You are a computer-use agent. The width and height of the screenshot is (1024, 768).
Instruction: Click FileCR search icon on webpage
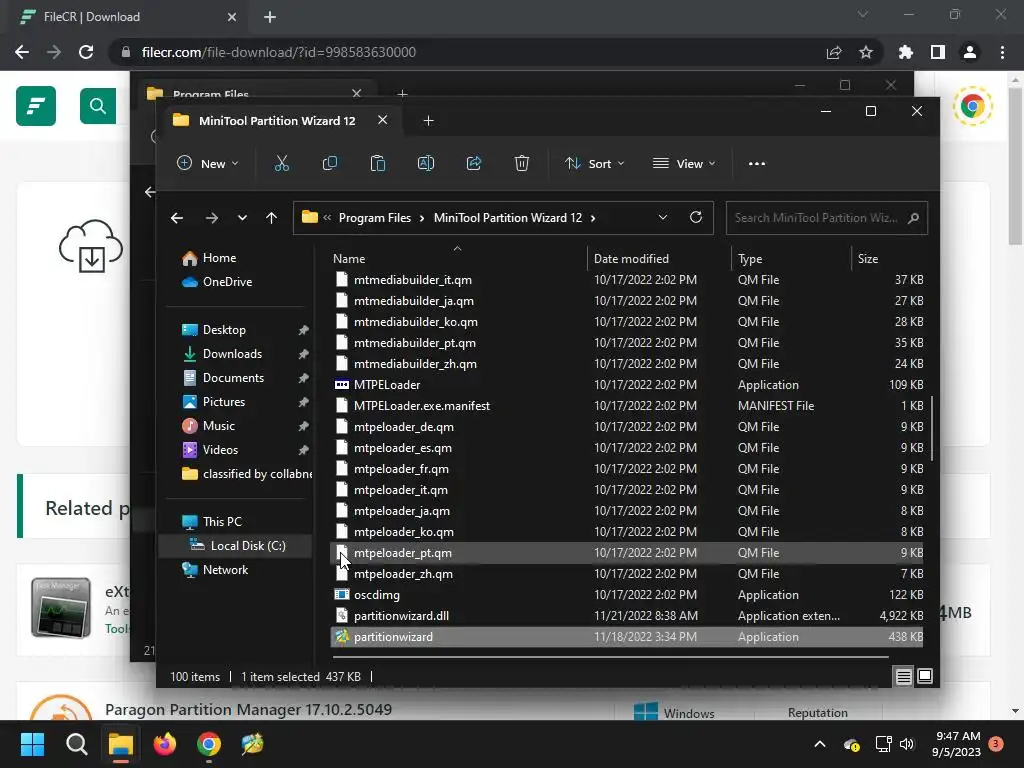(98, 106)
